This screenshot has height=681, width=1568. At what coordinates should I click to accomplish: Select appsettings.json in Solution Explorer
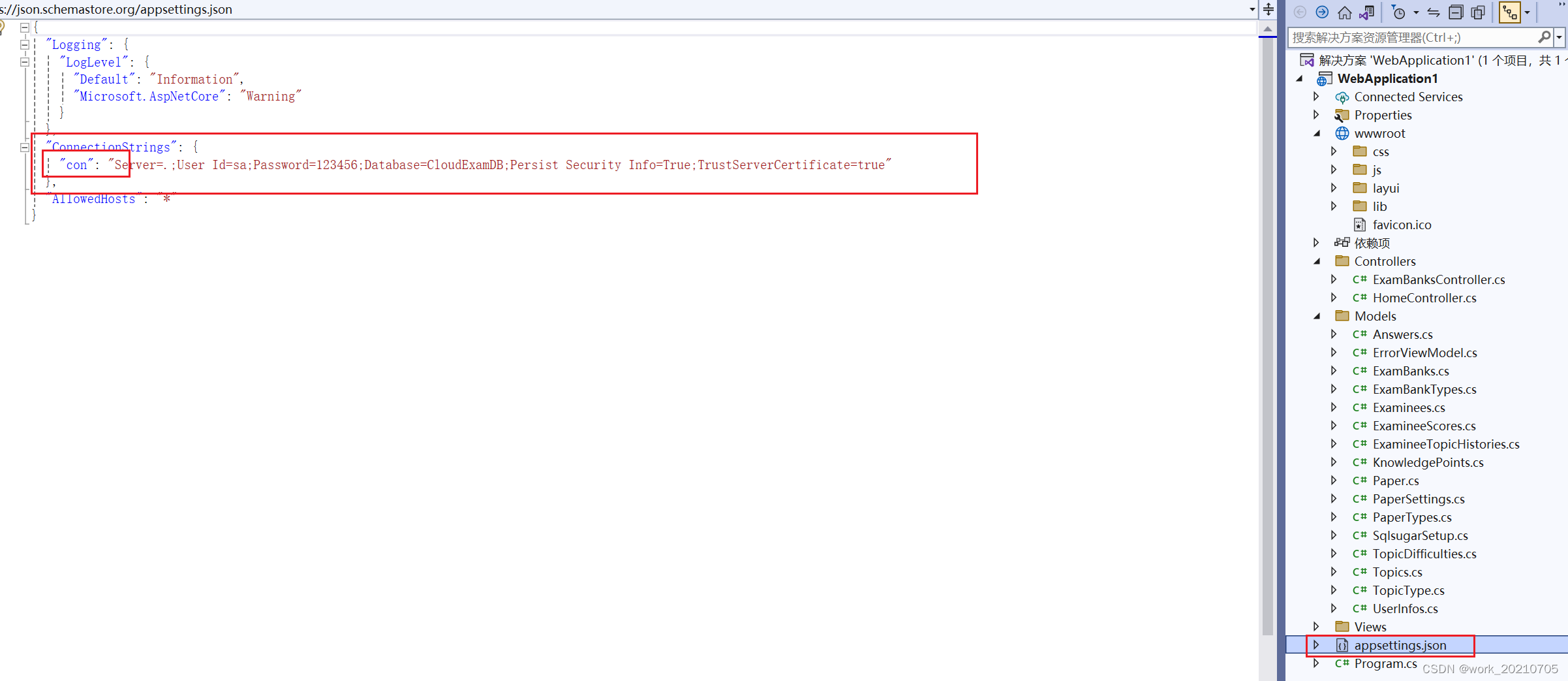pos(1398,645)
